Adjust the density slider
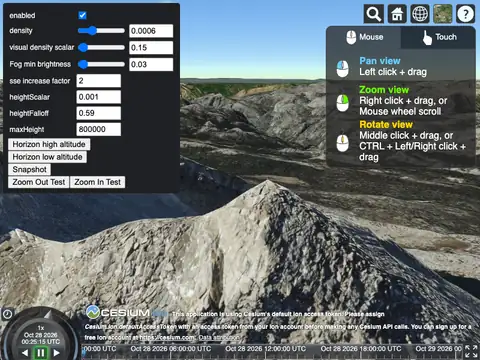The image size is (480, 360). (x=101, y=31)
